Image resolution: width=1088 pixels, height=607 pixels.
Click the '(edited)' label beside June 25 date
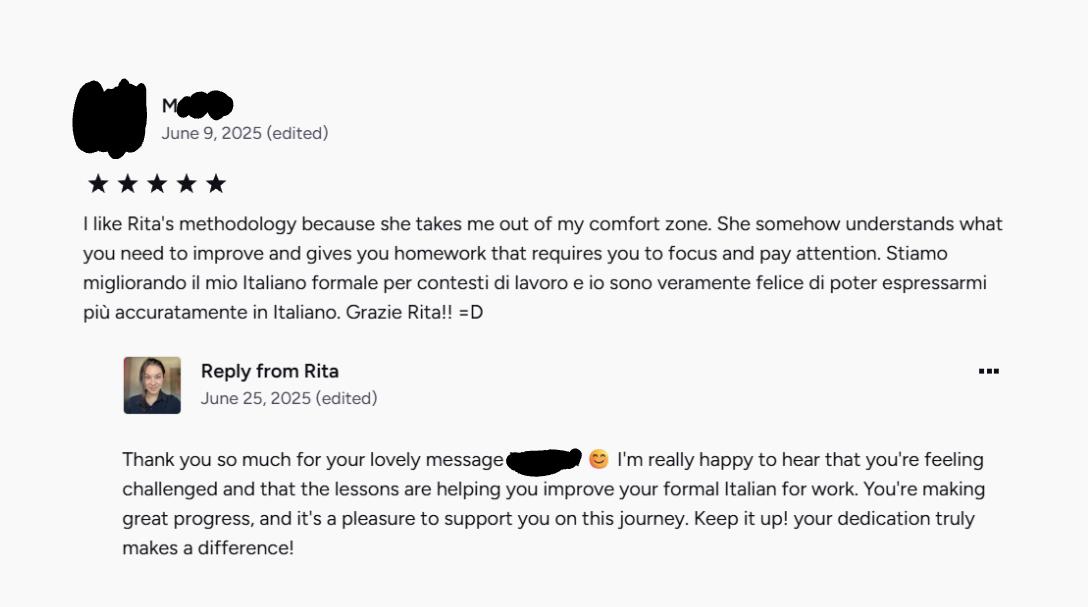click(x=346, y=398)
